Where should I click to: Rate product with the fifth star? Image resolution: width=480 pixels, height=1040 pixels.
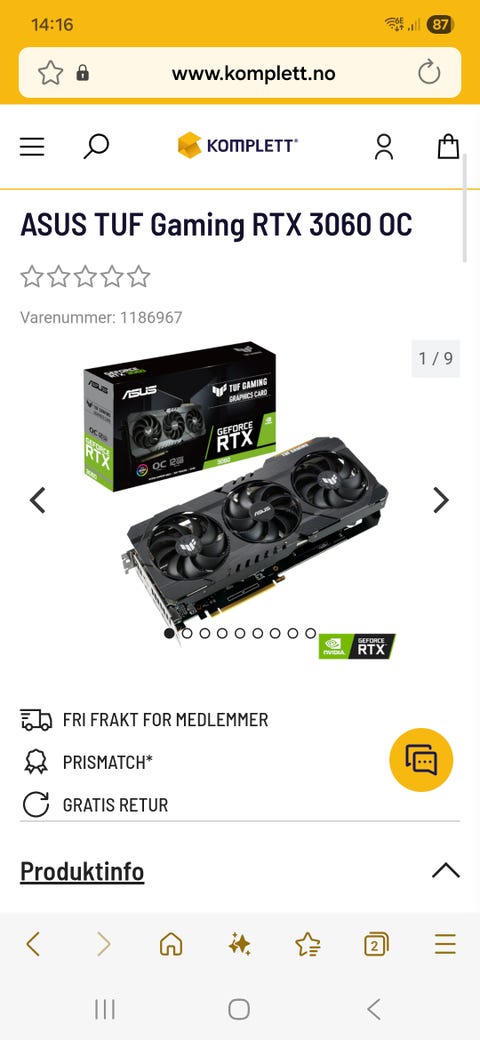point(139,276)
